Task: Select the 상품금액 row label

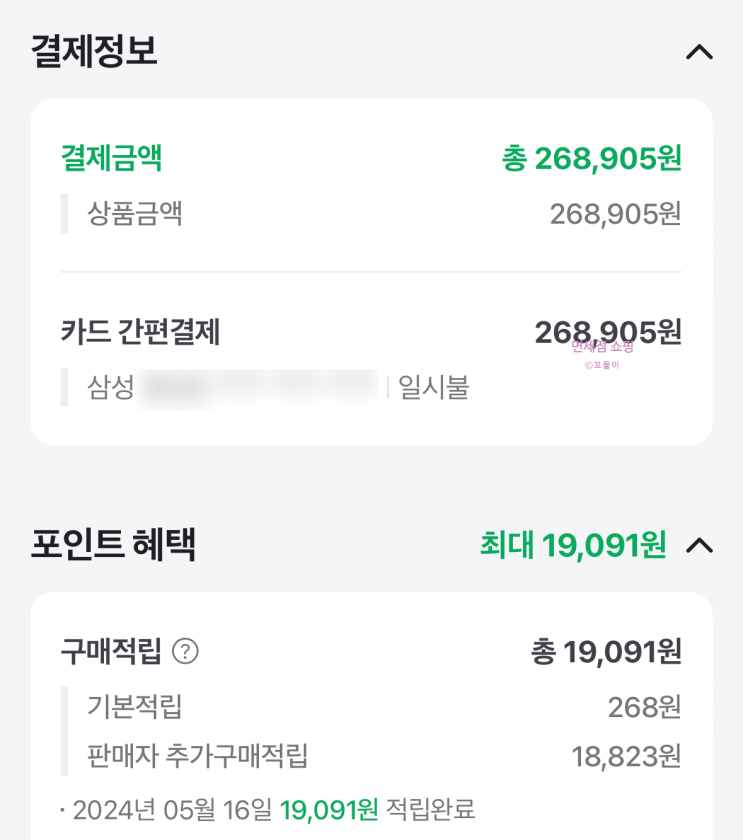Action: [135, 213]
